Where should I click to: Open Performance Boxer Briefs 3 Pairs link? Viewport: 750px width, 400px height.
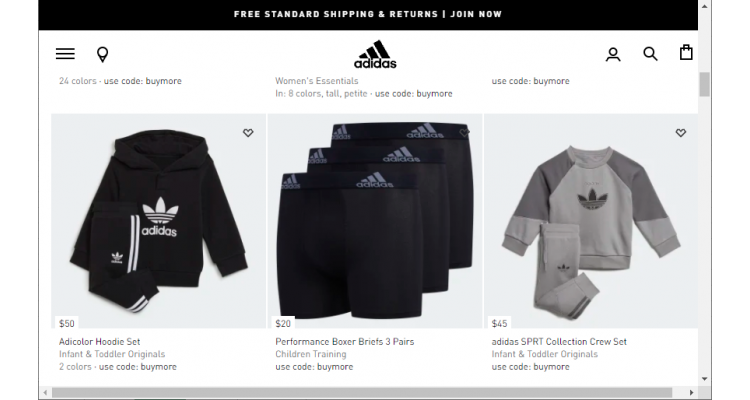tap(344, 342)
